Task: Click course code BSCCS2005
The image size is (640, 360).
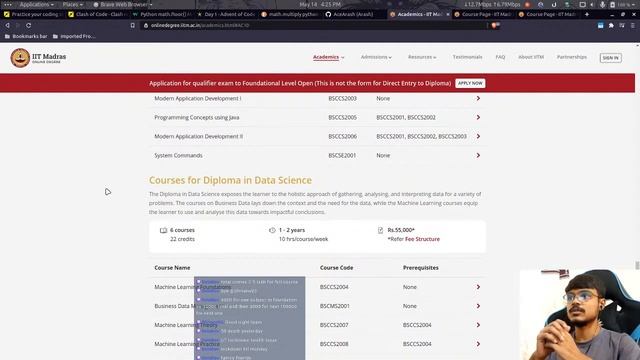Action: click(342, 118)
